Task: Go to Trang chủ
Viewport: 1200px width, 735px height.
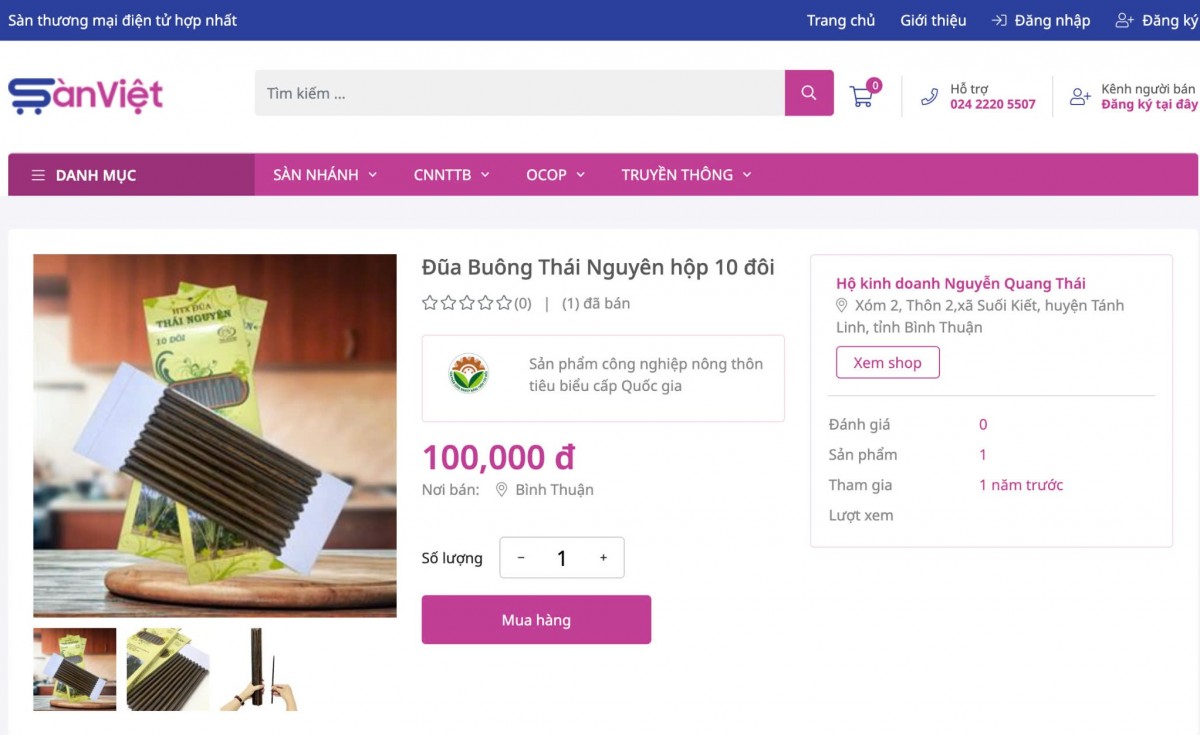Action: tap(840, 20)
